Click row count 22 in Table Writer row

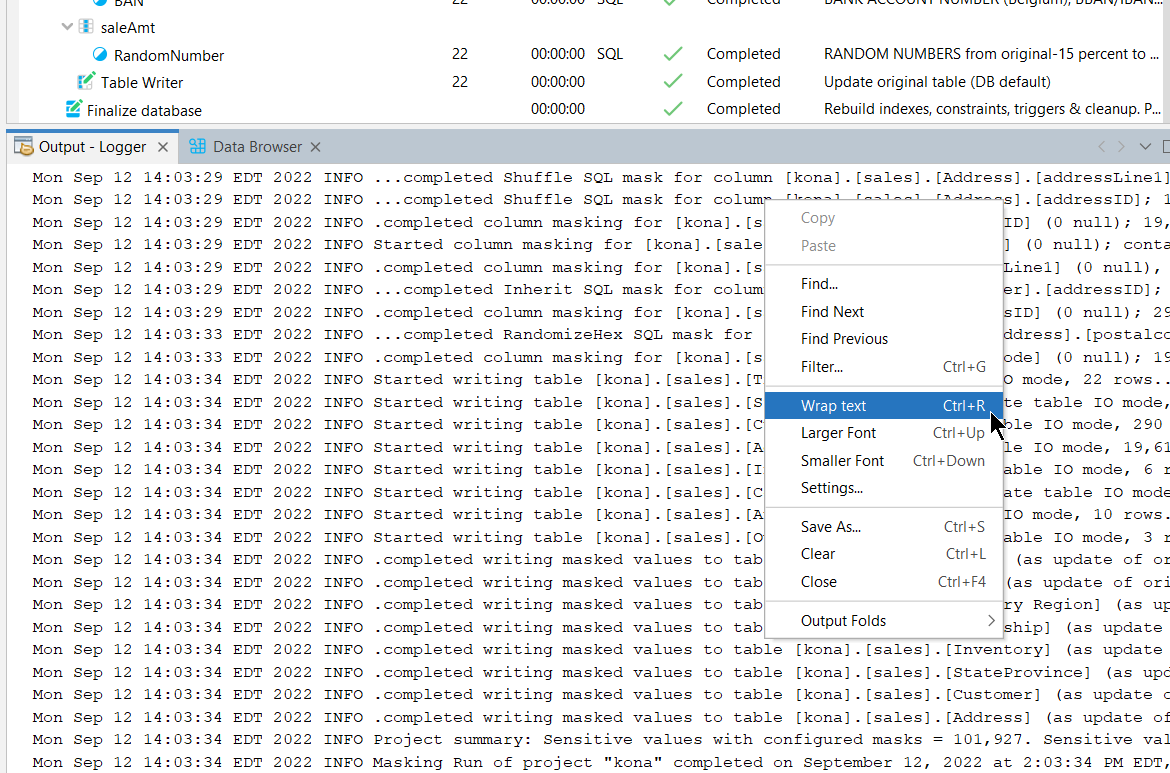point(460,81)
